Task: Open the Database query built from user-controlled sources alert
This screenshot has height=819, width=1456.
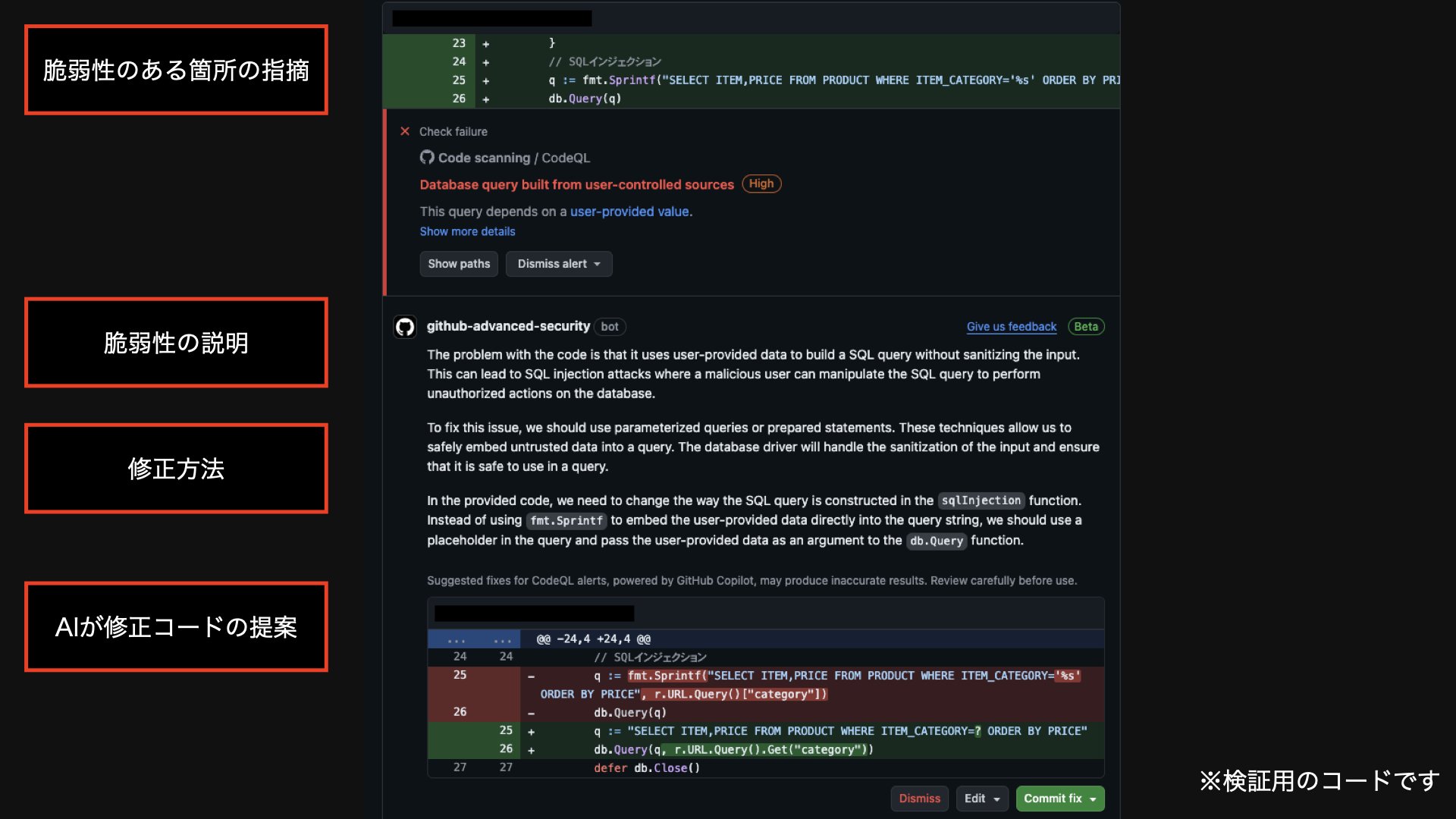Action: click(x=576, y=184)
